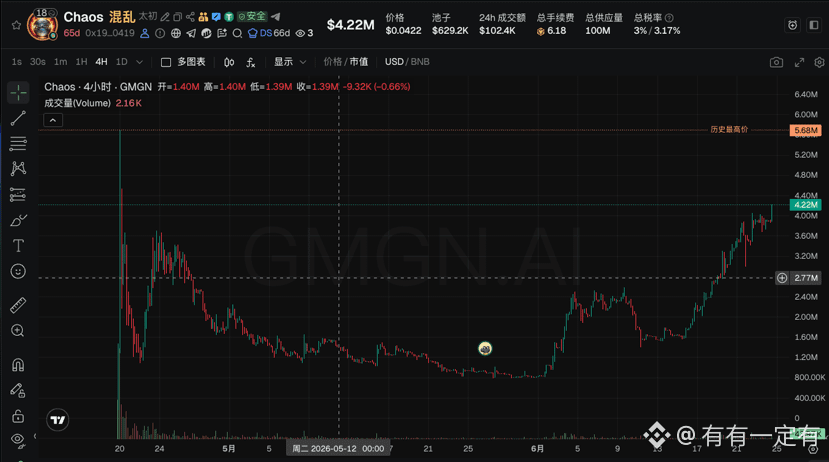This screenshot has height=462, width=829.
Task: Open the yellow community group icon
Action: click(x=203, y=17)
